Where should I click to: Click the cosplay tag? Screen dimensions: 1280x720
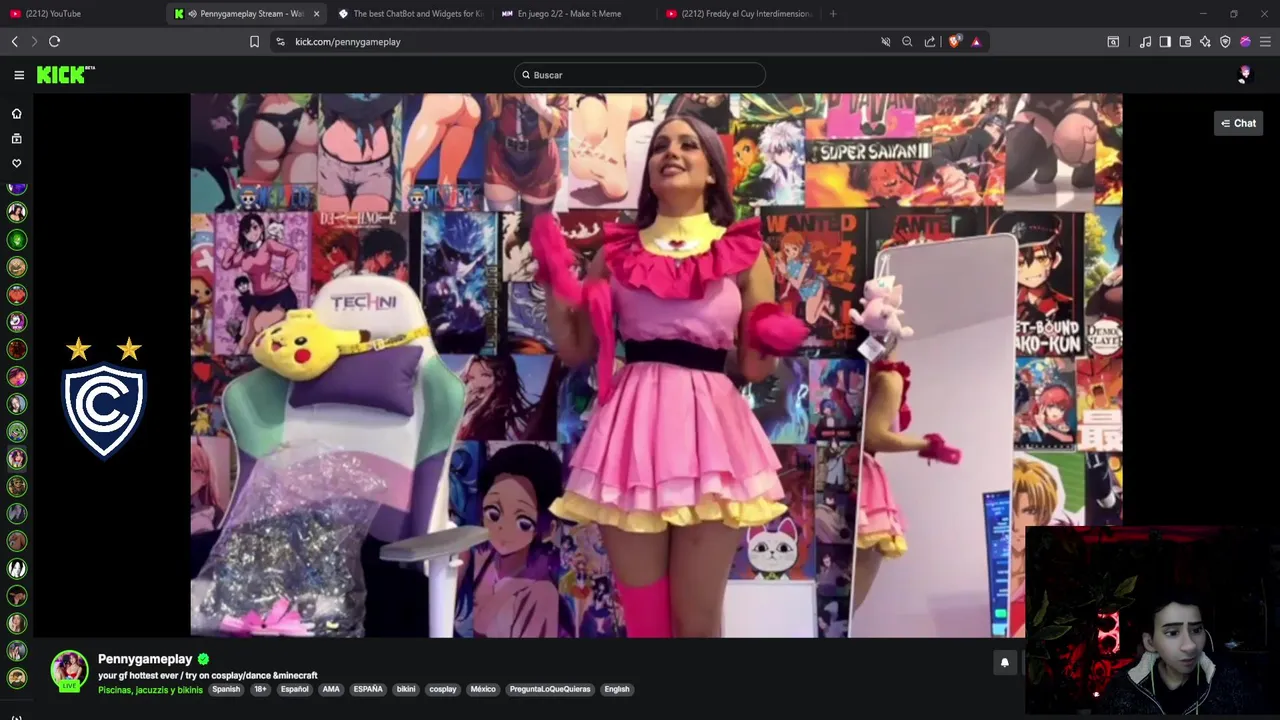point(443,689)
